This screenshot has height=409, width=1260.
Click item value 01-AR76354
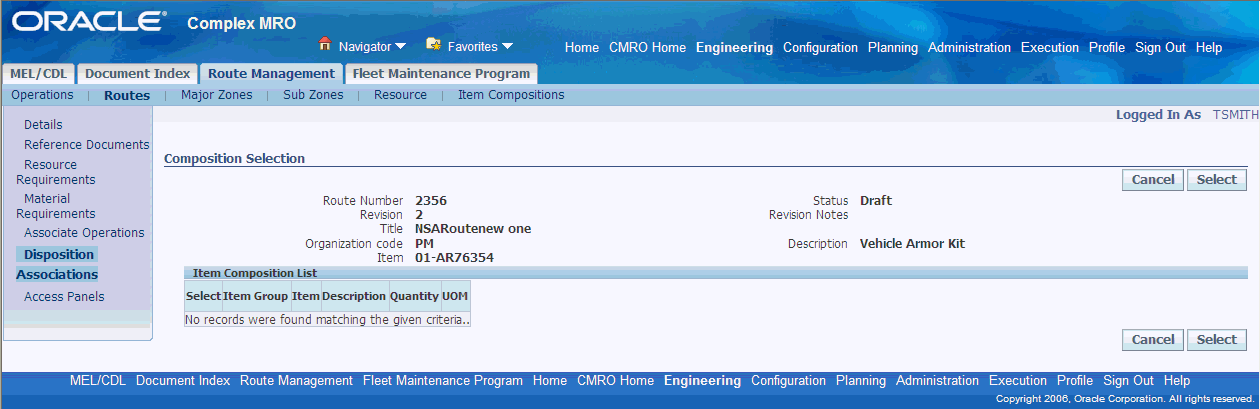pos(454,258)
